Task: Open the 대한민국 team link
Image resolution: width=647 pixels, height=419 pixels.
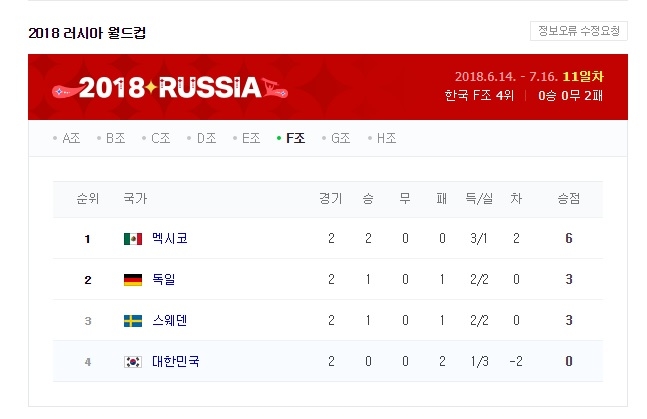Action: click(175, 361)
